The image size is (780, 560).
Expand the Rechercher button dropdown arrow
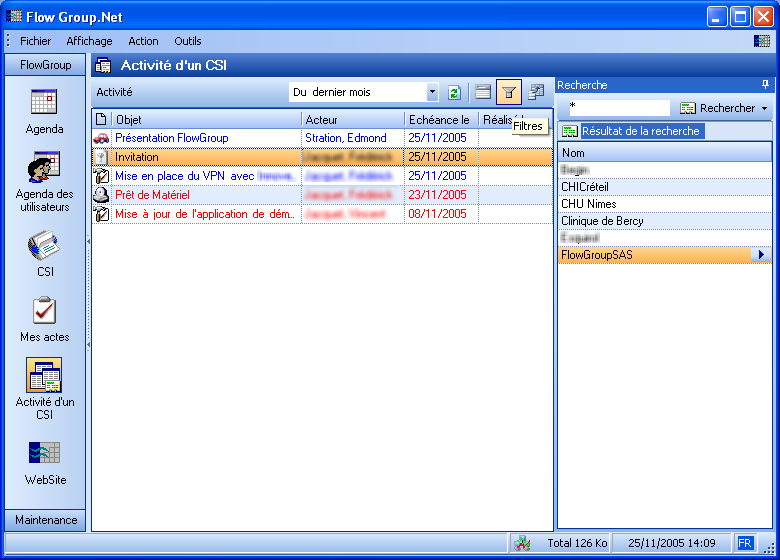pyautogui.click(x=765, y=108)
